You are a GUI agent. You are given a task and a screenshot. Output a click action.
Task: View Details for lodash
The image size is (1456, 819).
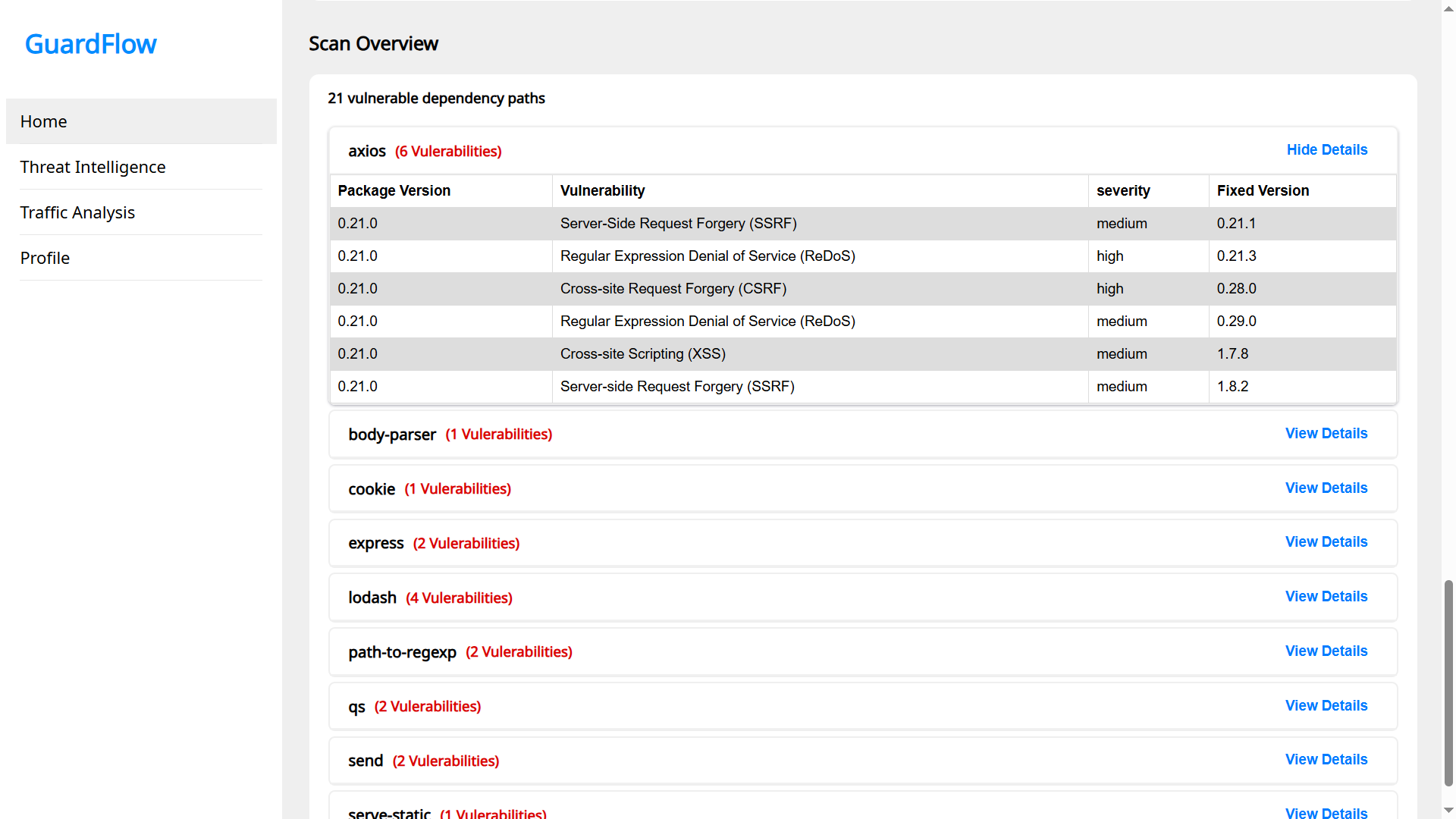(x=1326, y=596)
